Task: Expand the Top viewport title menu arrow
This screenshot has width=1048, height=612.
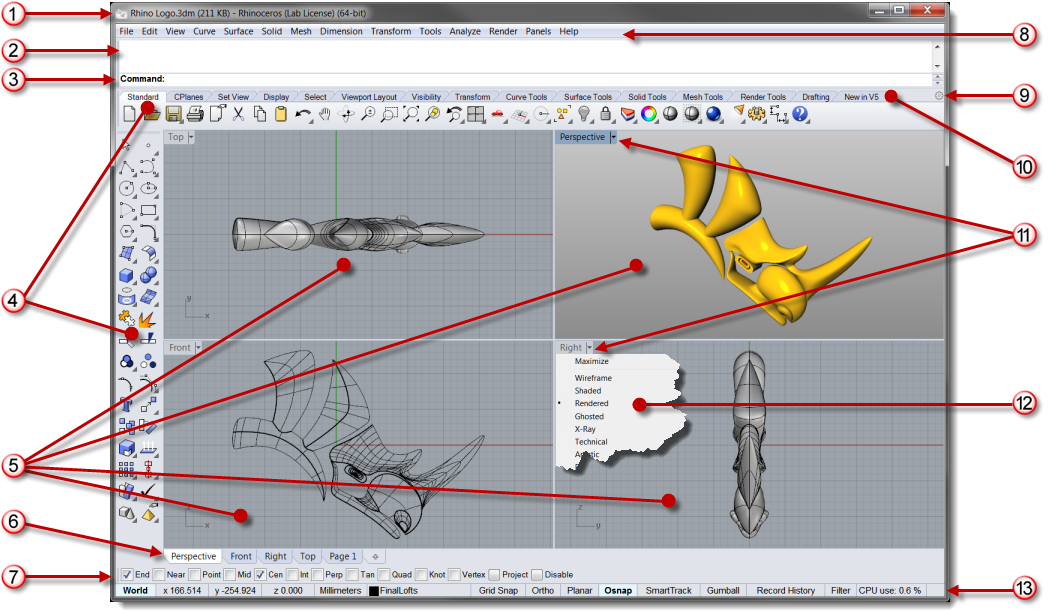Action: (x=191, y=137)
